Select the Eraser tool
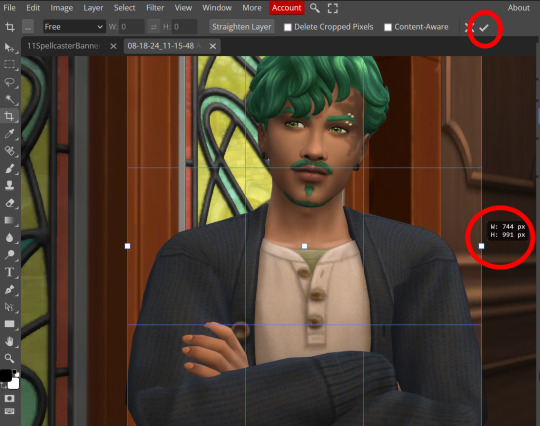The height and width of the screenshot is (426, 540). click(9, 203)
